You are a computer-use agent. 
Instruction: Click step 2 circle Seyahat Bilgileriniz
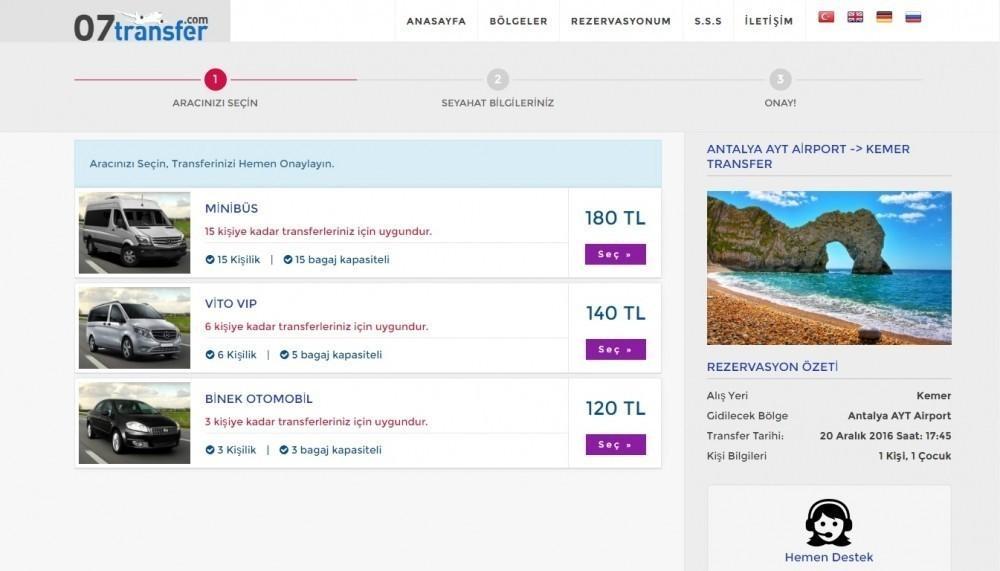(x=498, y=80)
